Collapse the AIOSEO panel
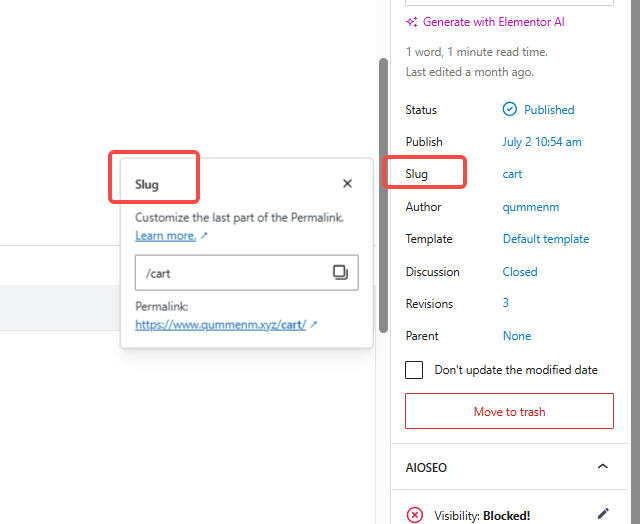This screenshot has width=640, height=524. 602,467
